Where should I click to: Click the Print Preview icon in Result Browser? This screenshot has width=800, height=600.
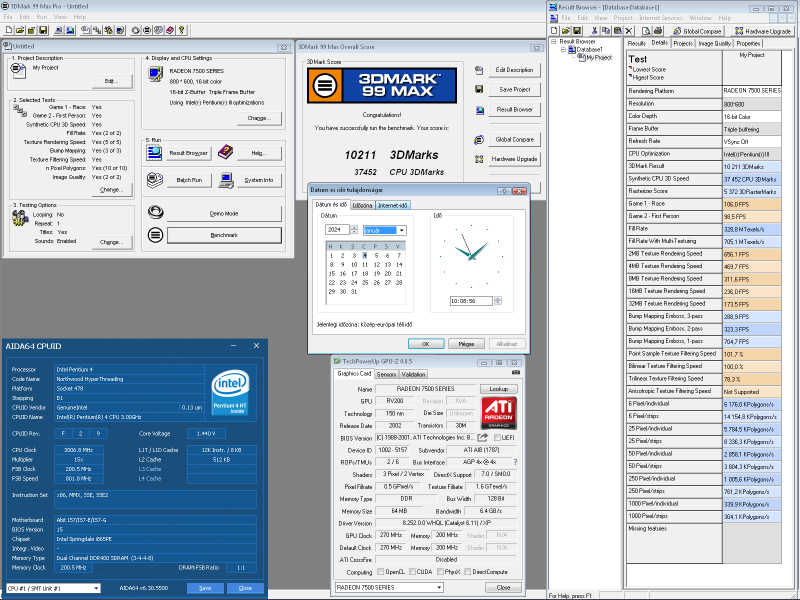tap(646, 31)
